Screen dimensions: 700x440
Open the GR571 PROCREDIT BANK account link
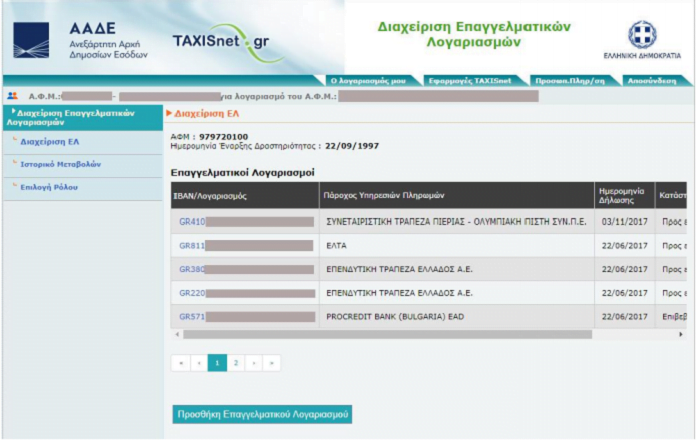tap(192, 317)
